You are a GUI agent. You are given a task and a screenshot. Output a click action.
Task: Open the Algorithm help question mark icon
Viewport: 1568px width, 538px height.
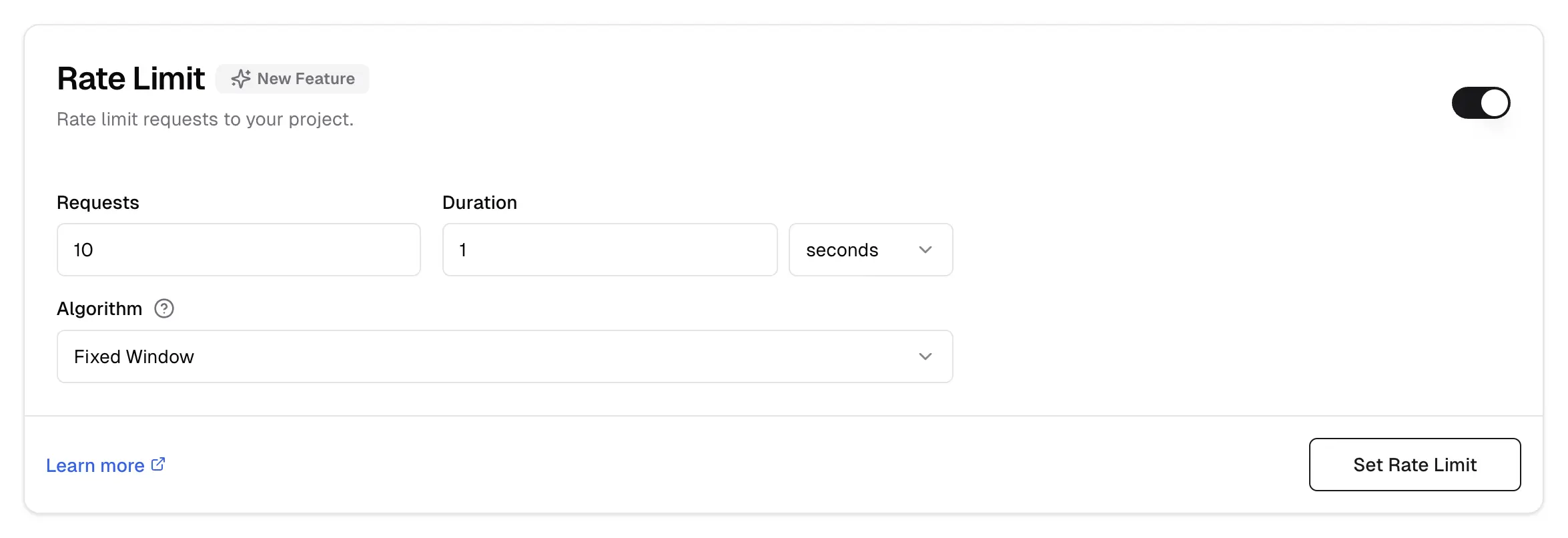click(163, 308)
